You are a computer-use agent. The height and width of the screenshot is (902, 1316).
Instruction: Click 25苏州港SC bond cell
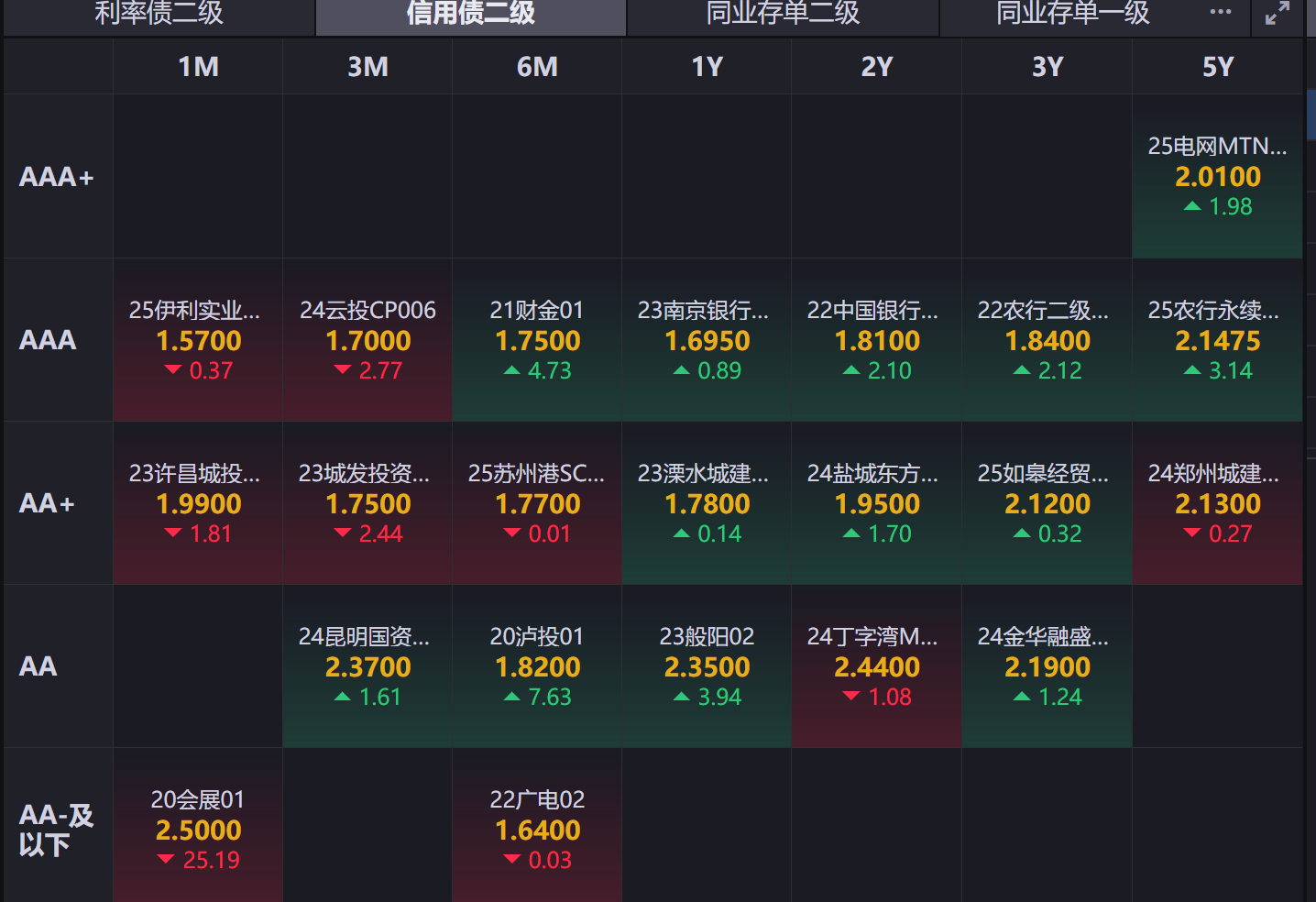pyautogui.click(x=537, y=503)
